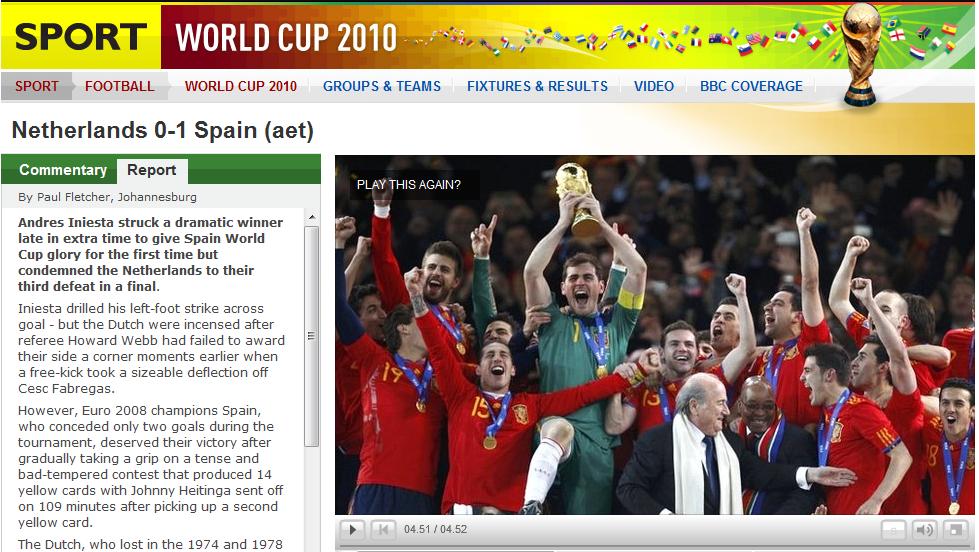Click WORLD CUP 2010 nav link
Screen dimensions: 979x552
click(240, 86)
